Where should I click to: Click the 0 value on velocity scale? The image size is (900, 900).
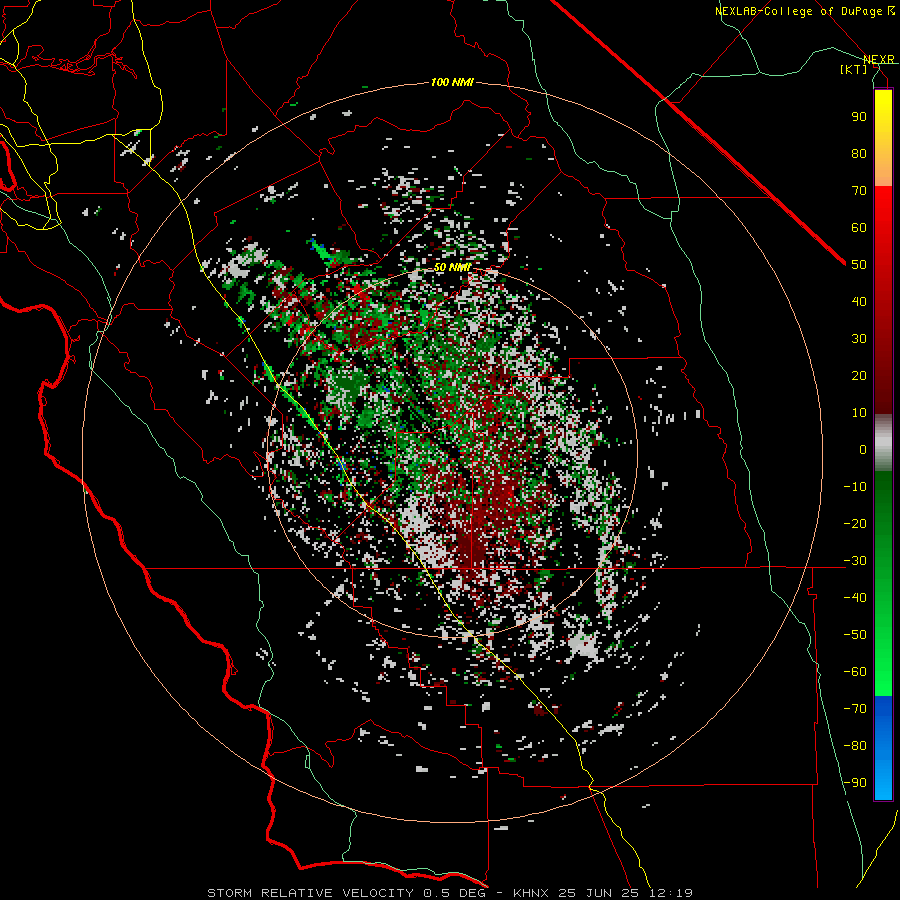pyautogui.click(x=863, y=449)
